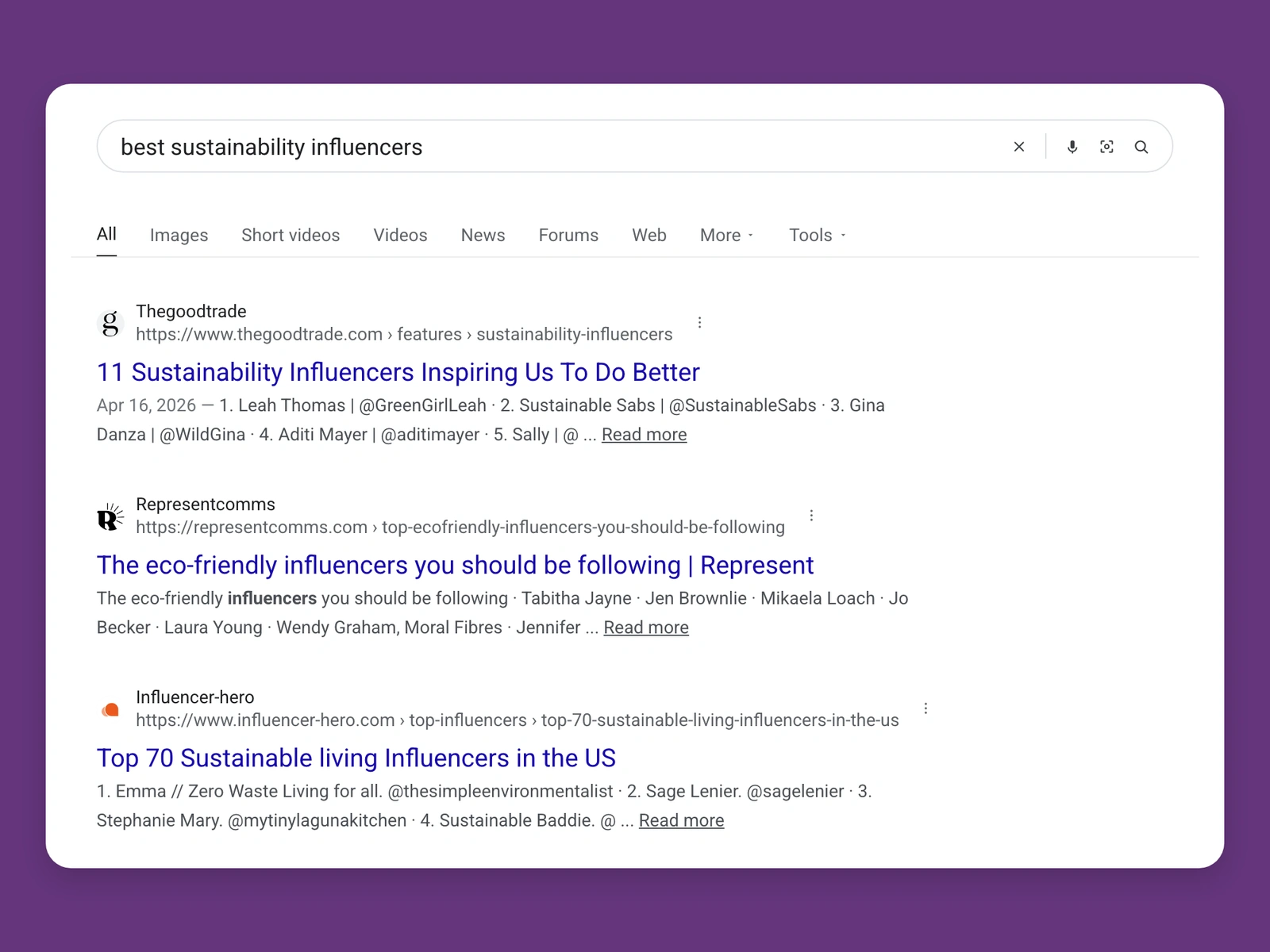The height and width of the screenshot is (952, 1270).
Task: Select the All results tab
Action: 106,234
